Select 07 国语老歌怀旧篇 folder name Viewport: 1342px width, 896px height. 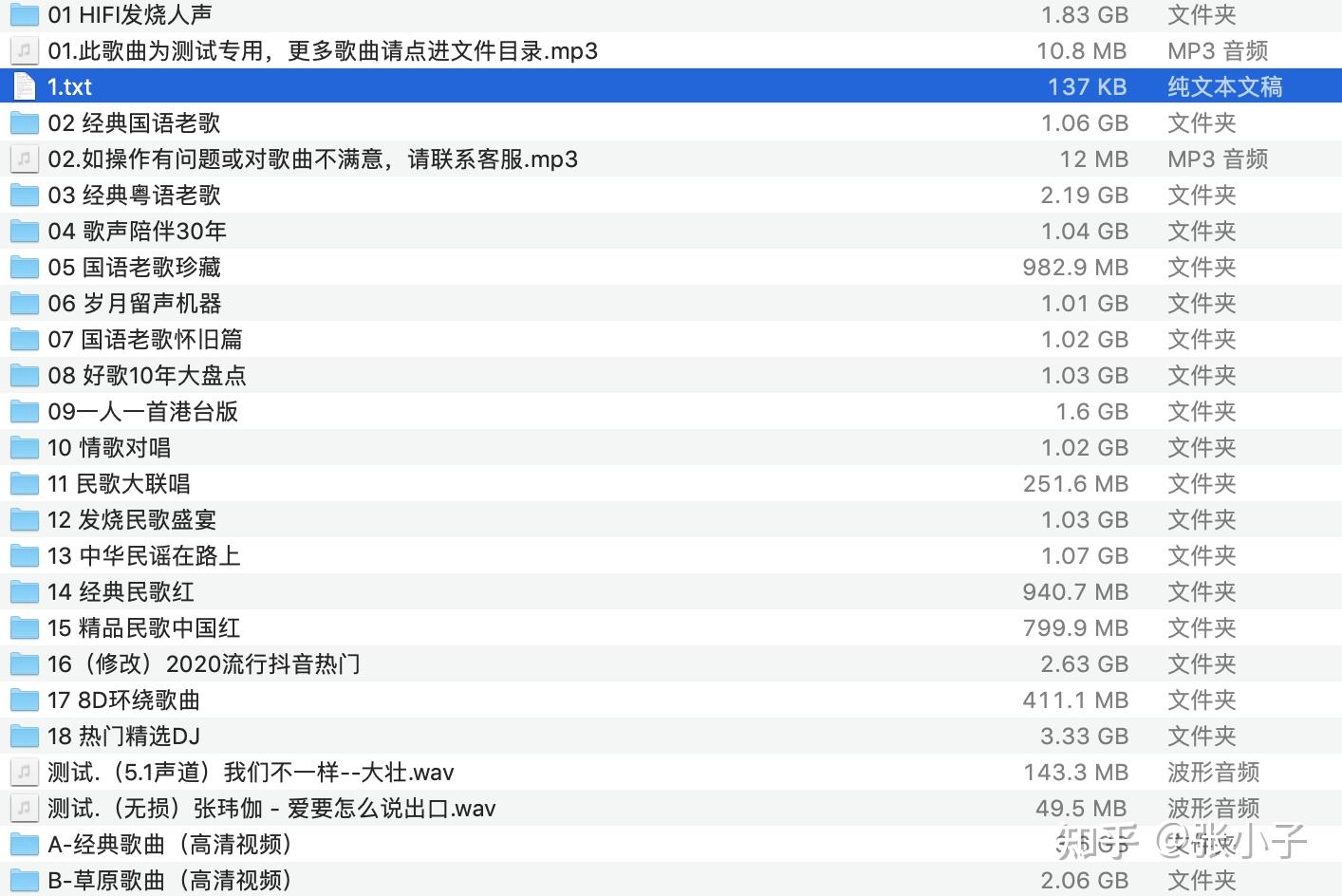point(145,340)
